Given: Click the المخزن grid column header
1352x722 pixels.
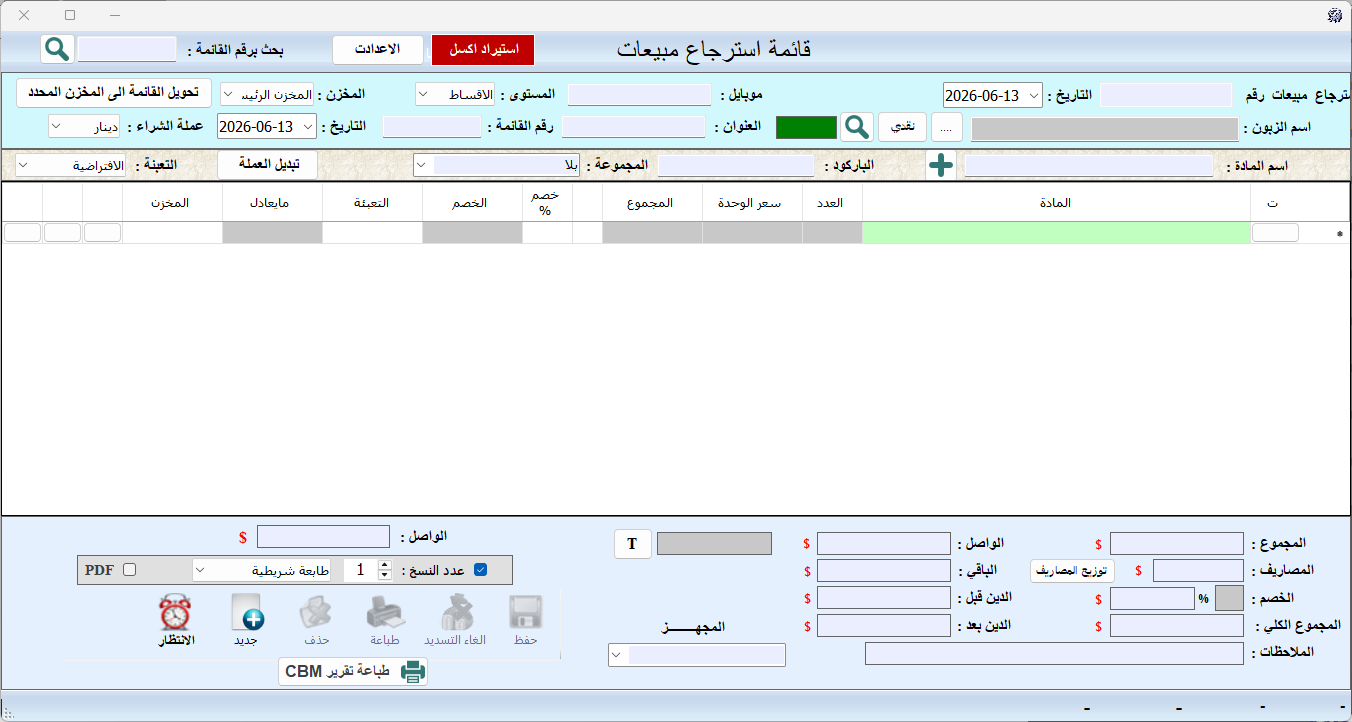Looking at the screenshot, I should tap(172, 202).
